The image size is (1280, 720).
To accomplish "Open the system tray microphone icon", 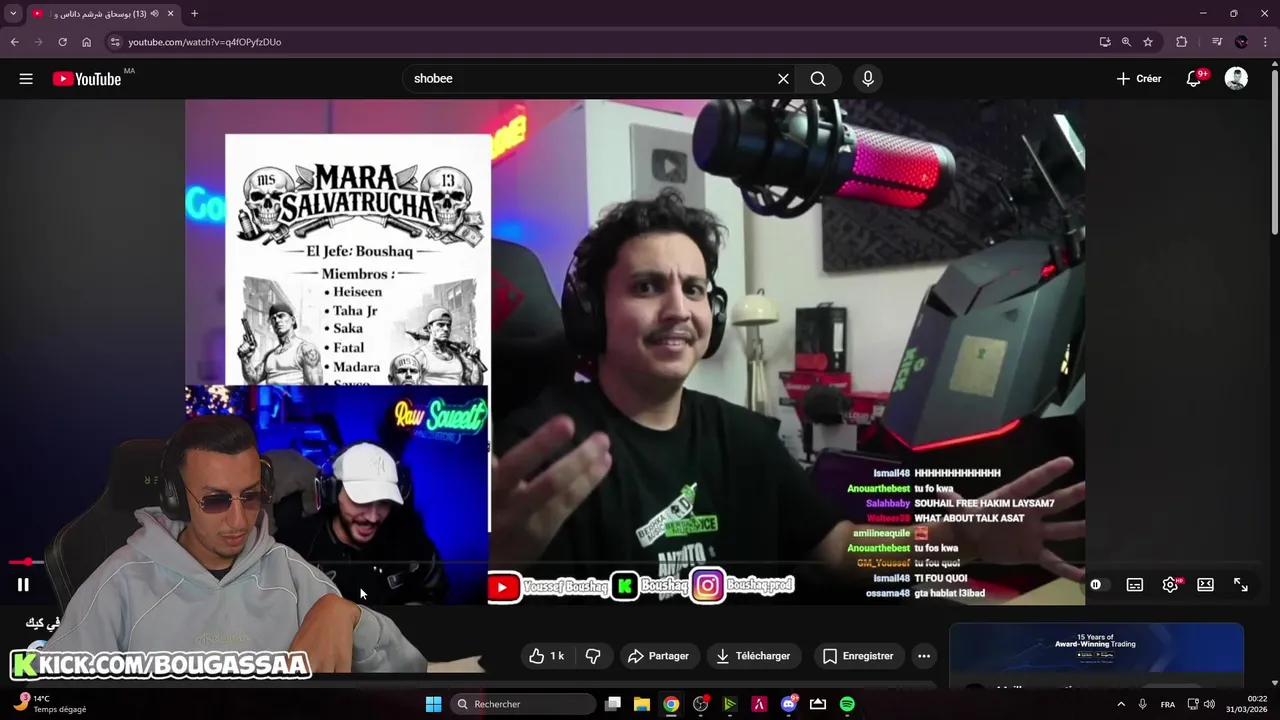I will (1143, 704).
